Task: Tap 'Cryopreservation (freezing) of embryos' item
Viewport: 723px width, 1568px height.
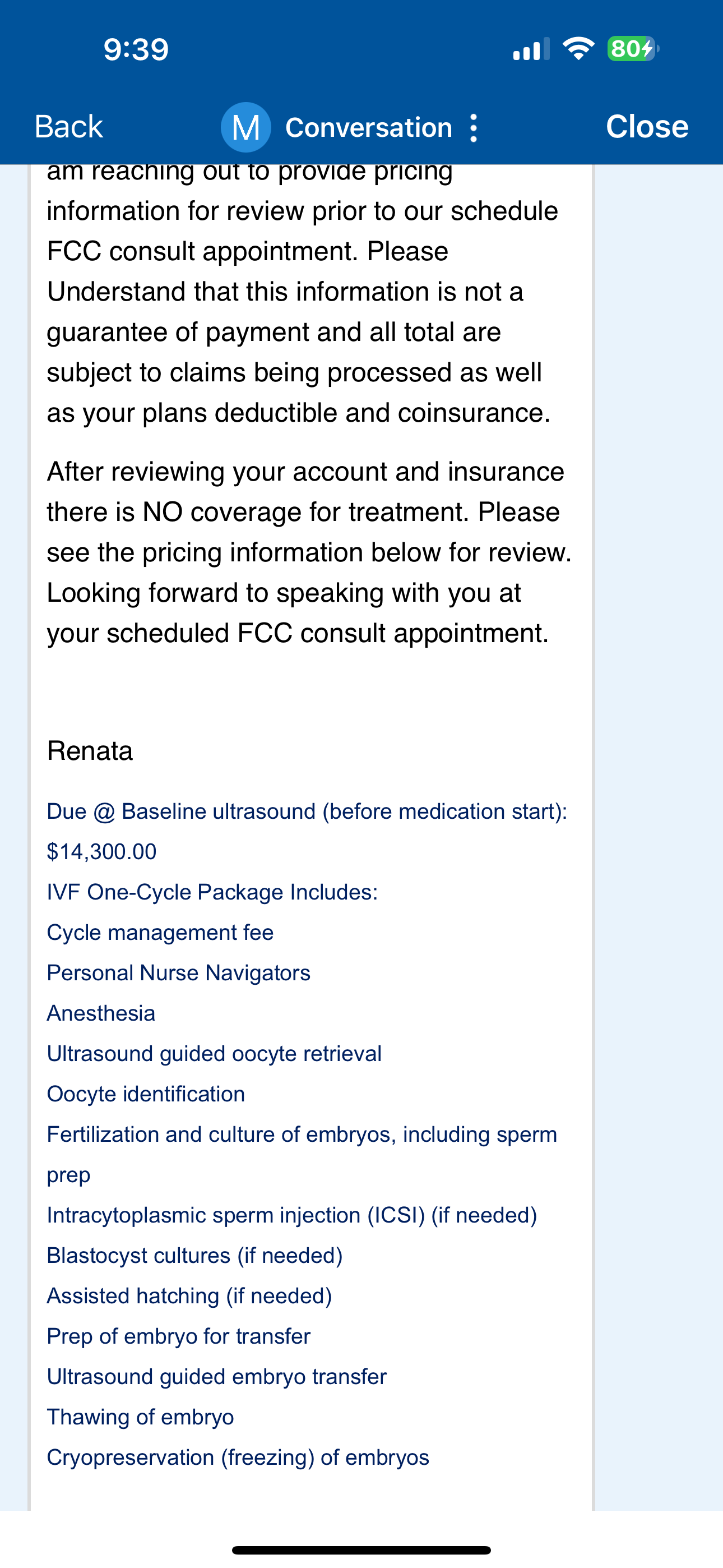Action: tap(238, 1457)
